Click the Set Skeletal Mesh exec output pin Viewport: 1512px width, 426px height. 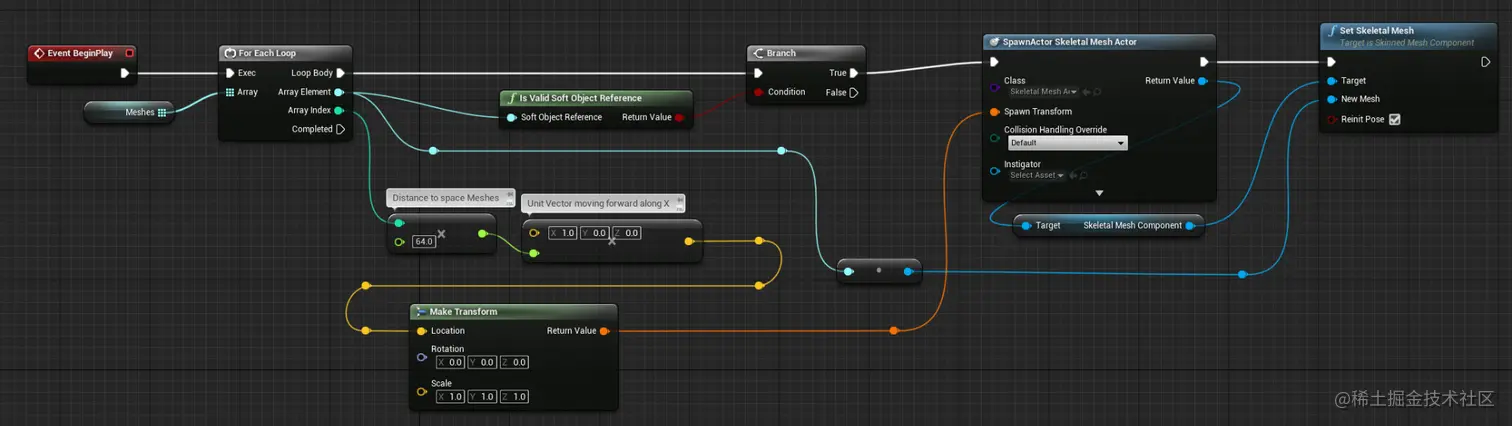point(1486,62)
